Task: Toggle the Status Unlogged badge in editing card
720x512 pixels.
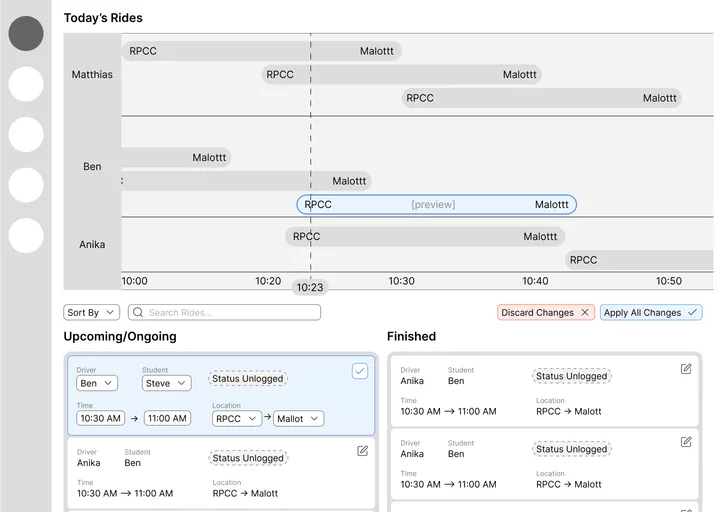Action: pyautogui.click(x=248, y=379)
